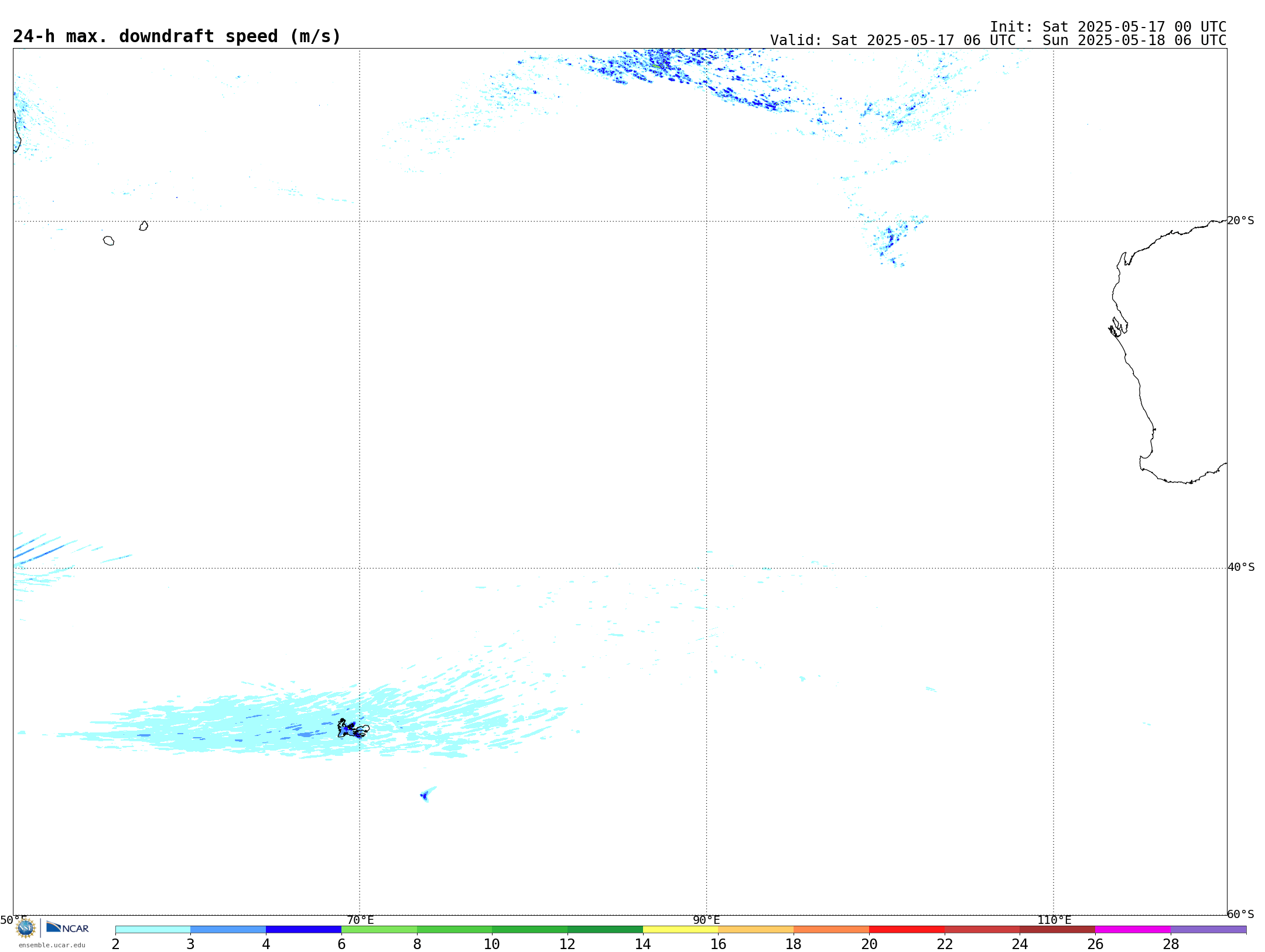This screenshot has width=1265, height=952.
Task: Click the colorbar tick label 14
Action: pyautogui.click(x=643, y=944)
